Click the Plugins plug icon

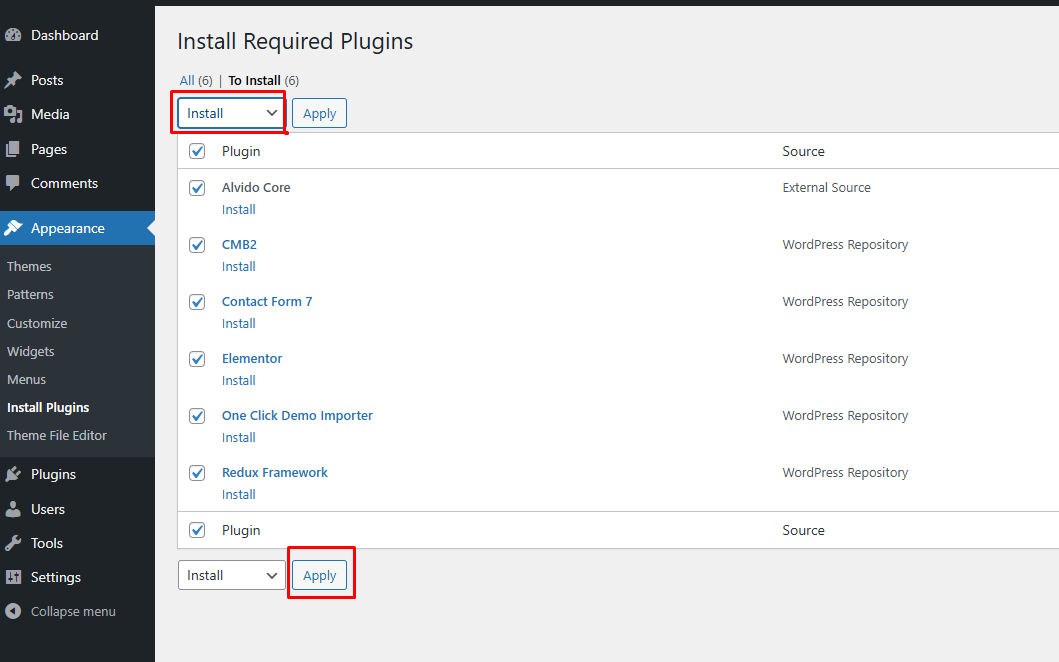pyautogui.click(x=13, y=474)
